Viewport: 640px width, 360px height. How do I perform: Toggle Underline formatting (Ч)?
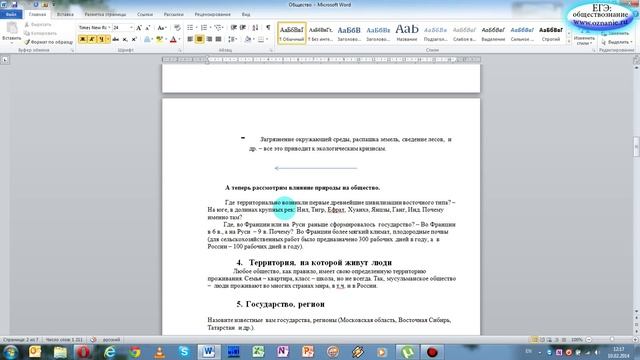pos(101,39)
